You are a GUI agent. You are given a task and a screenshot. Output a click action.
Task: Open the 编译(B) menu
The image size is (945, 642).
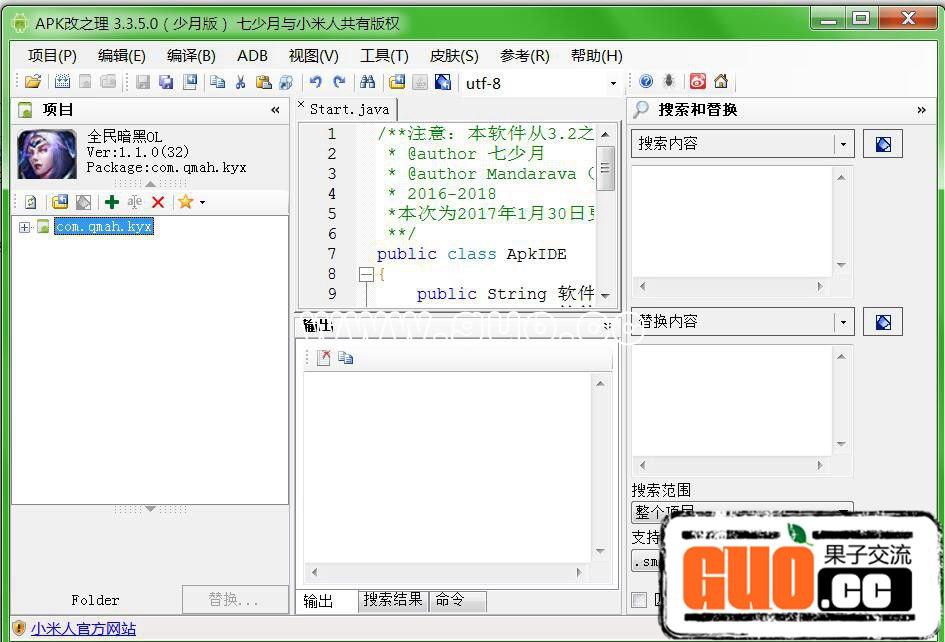point(191,56)
